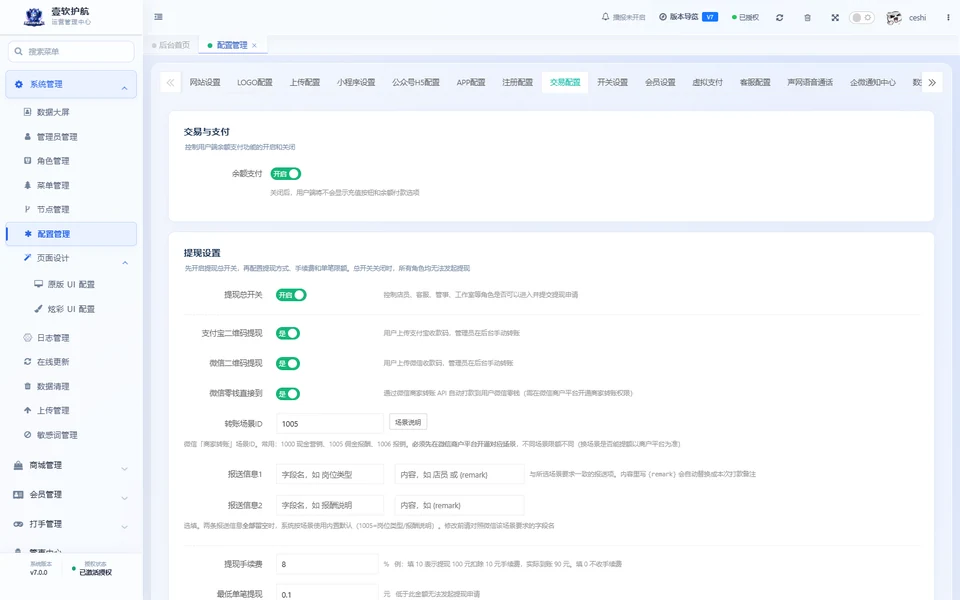The image size is (960, 600).
Task: Click the 壹软护航 logo
Action: click(34, 17)
